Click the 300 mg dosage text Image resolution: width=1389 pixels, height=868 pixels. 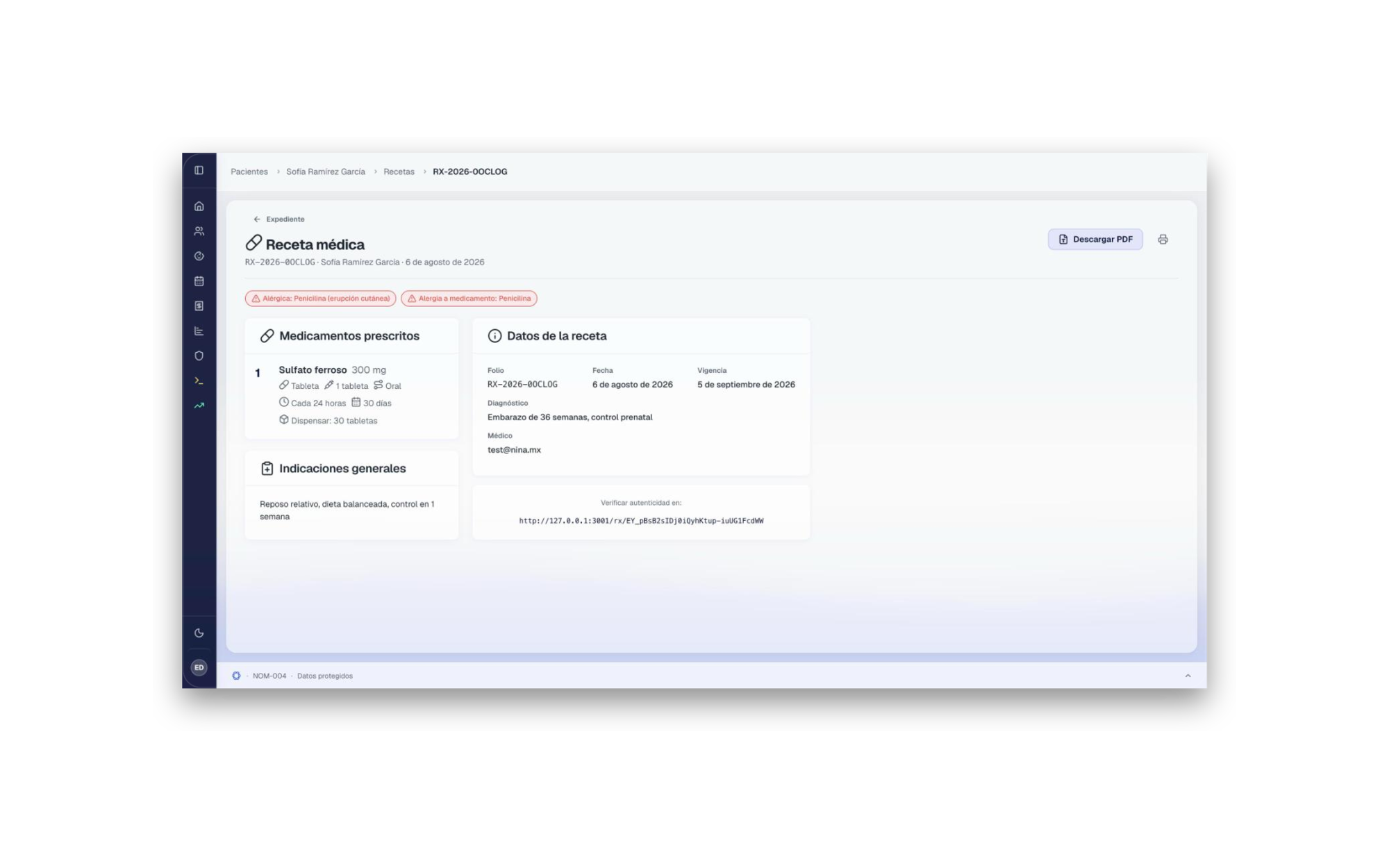click(369, 370)
